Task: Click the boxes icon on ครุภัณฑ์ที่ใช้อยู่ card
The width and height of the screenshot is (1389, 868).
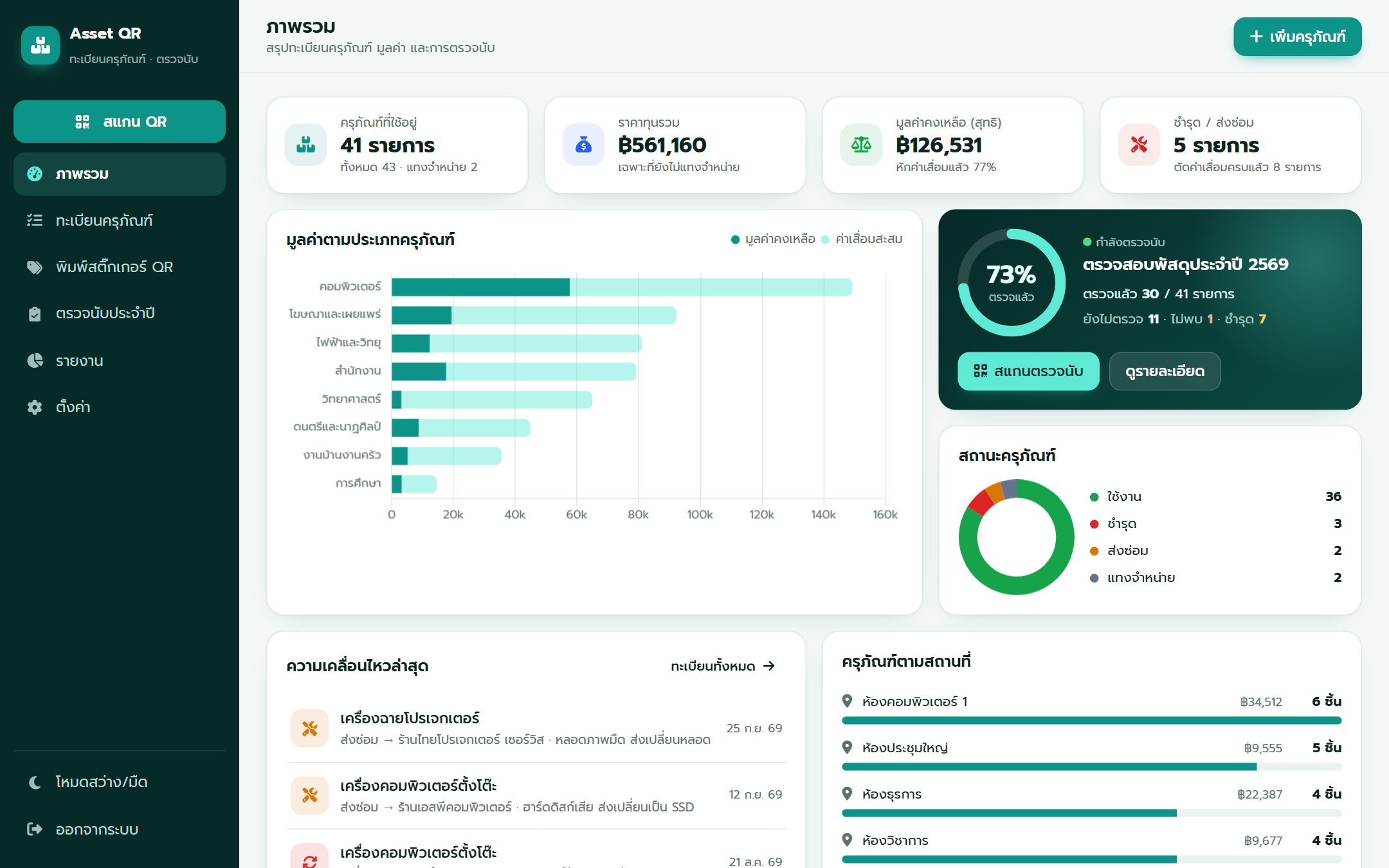Action: (x=306, y=145)
